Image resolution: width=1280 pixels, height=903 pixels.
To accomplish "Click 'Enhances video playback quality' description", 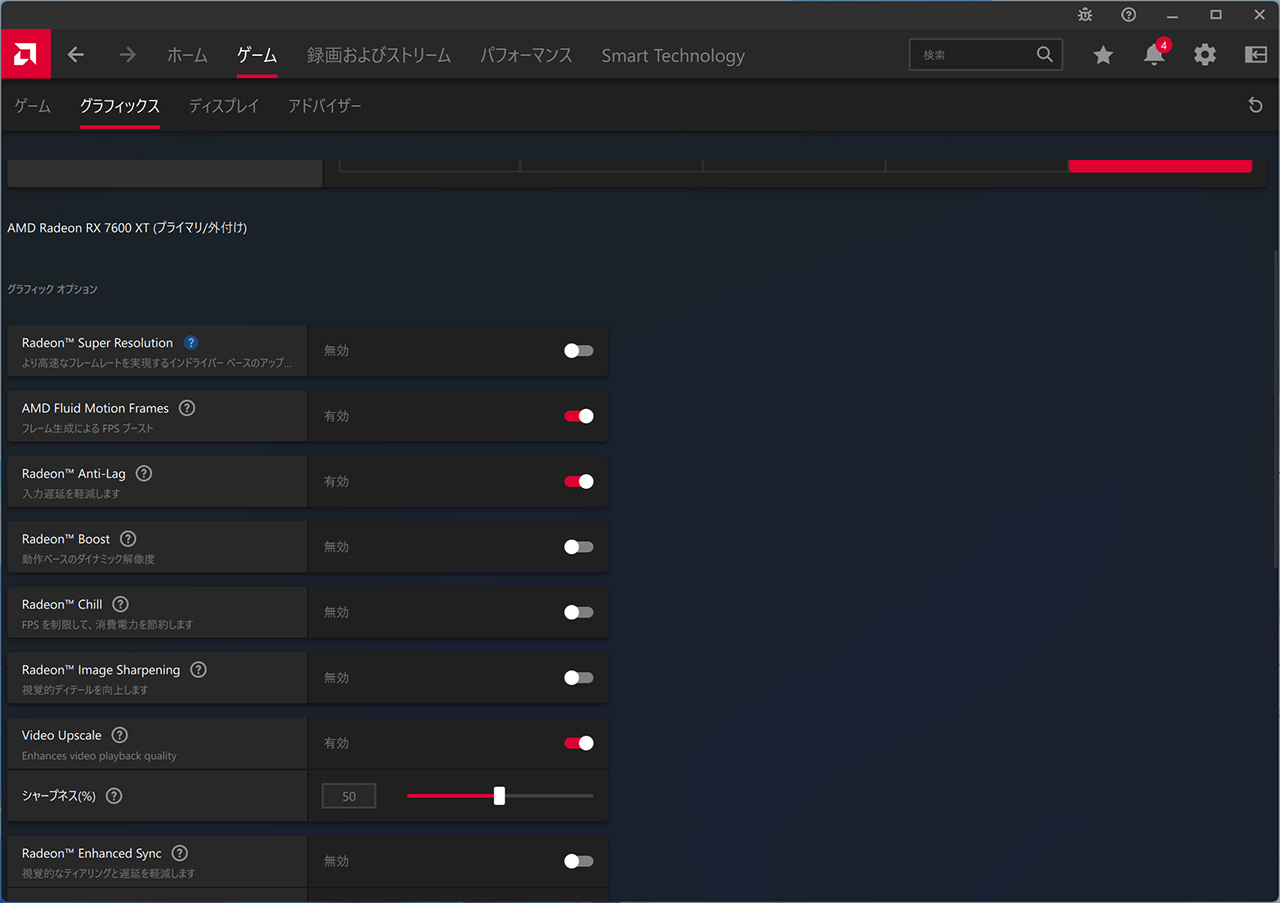I will [99, 756].
